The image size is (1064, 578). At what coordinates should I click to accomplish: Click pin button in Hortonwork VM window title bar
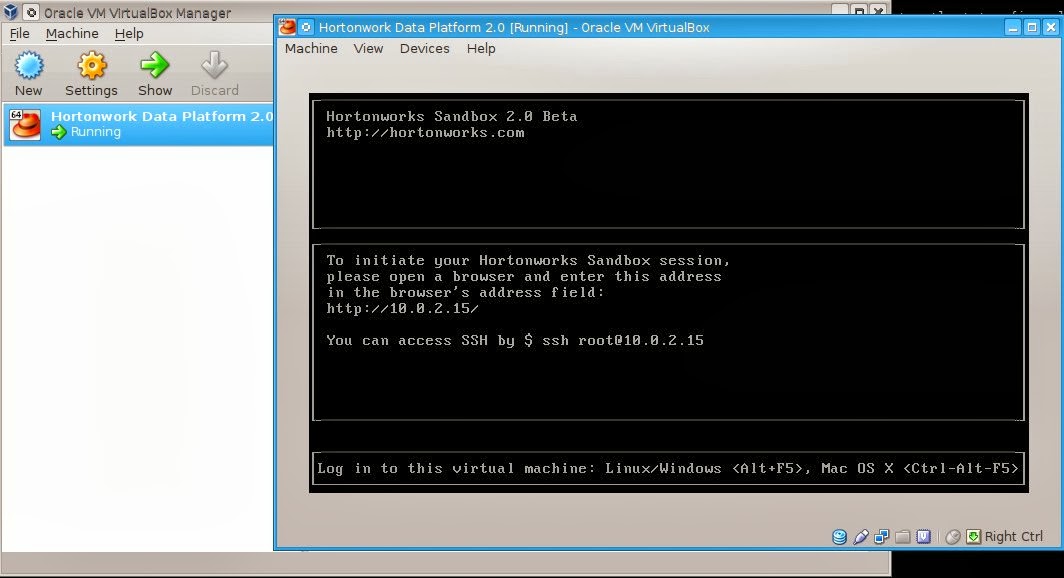[306, 27]
